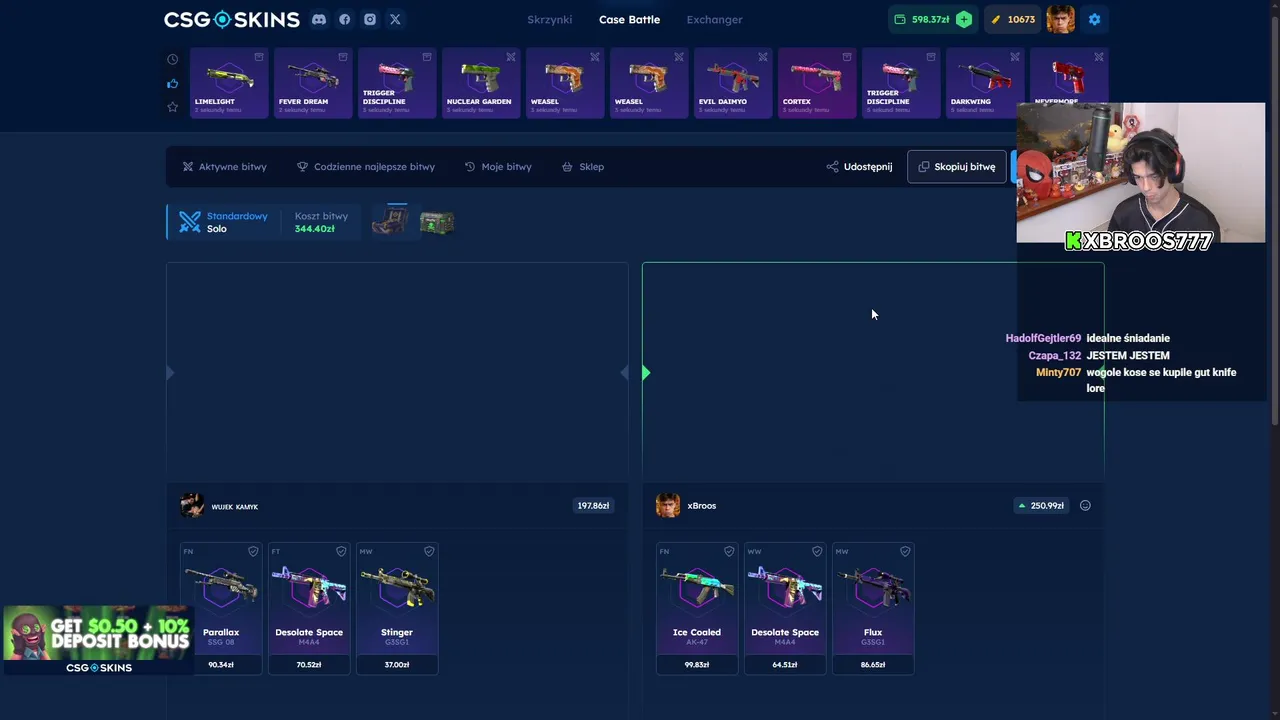Click the Skopiuj bitwę button
Image resolution: width=1280 pixels, height=720 pixels.
pos(957,167)
